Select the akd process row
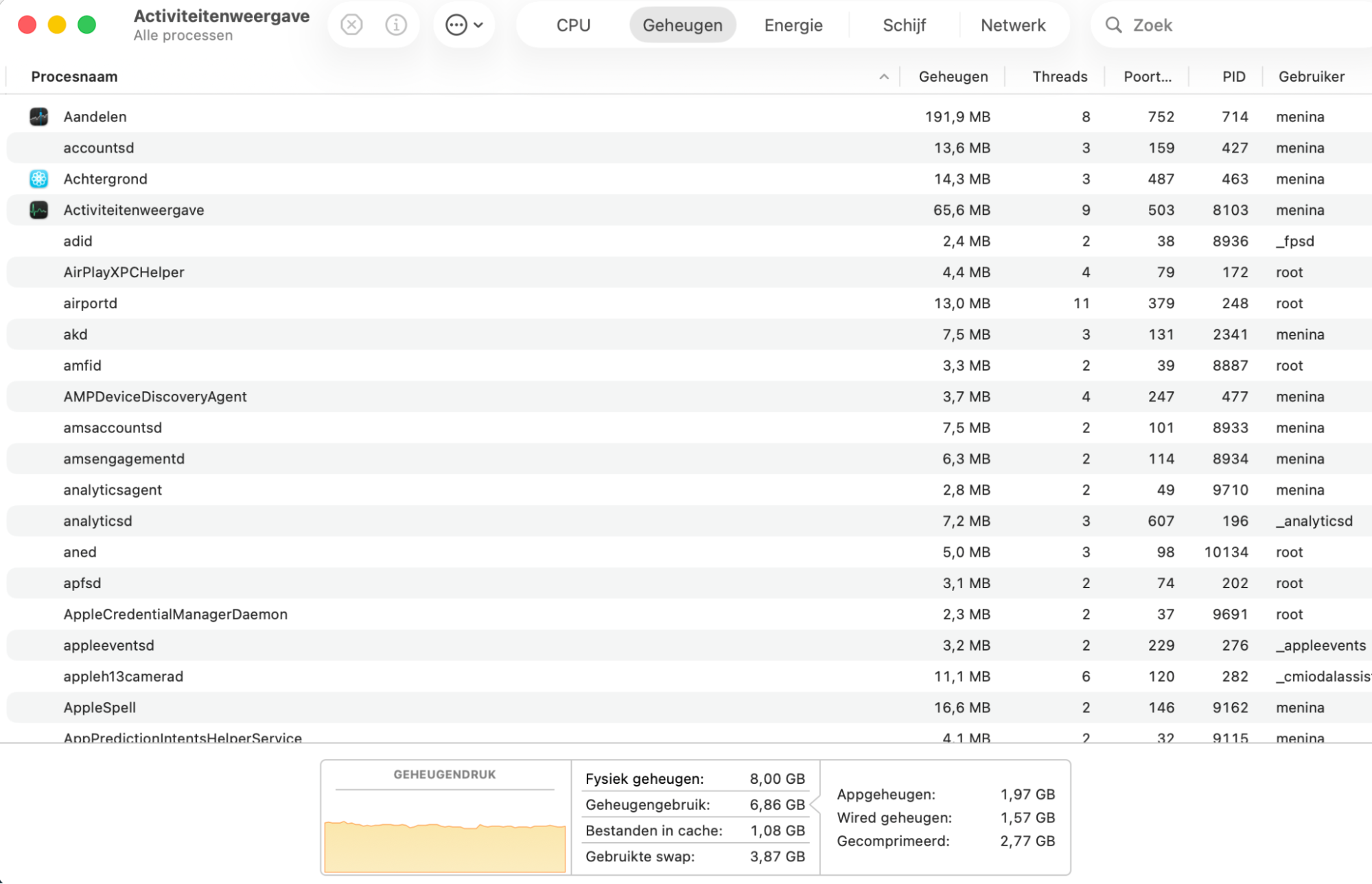This screenshot has width=1372, height=884. [689, 335]
